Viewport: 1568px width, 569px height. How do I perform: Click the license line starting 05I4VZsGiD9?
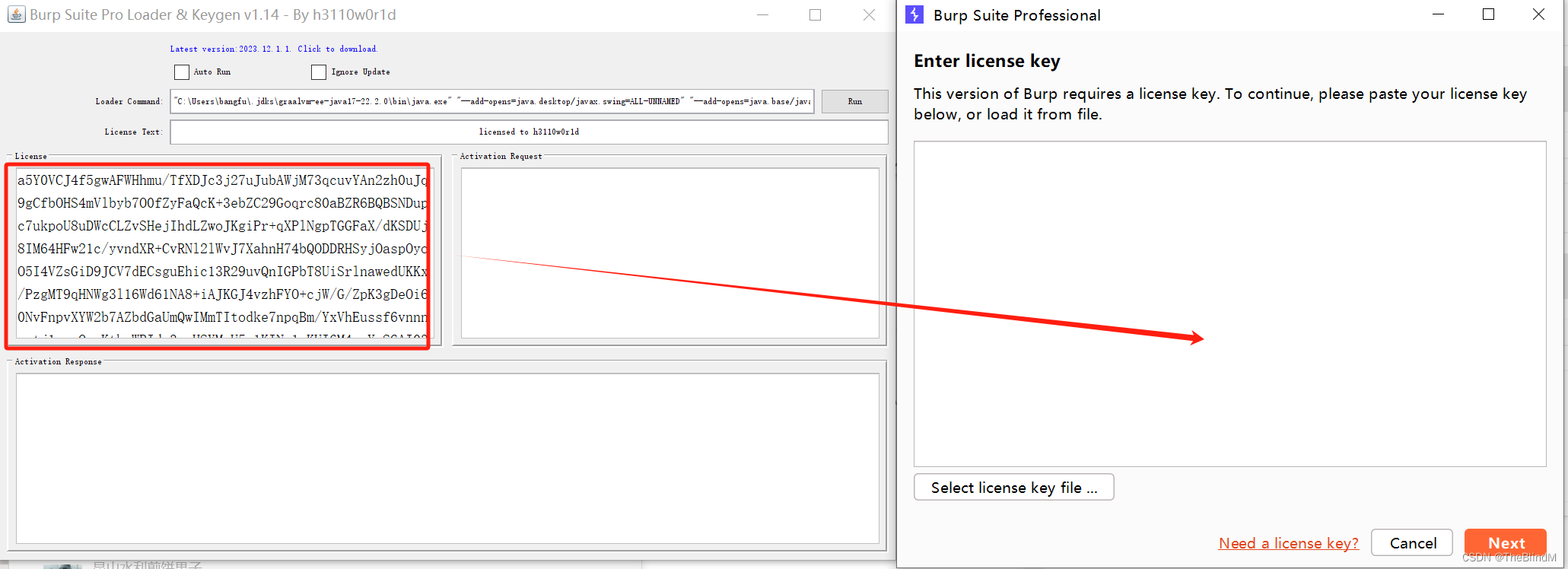pyautogui.click(x=222, y=272)
